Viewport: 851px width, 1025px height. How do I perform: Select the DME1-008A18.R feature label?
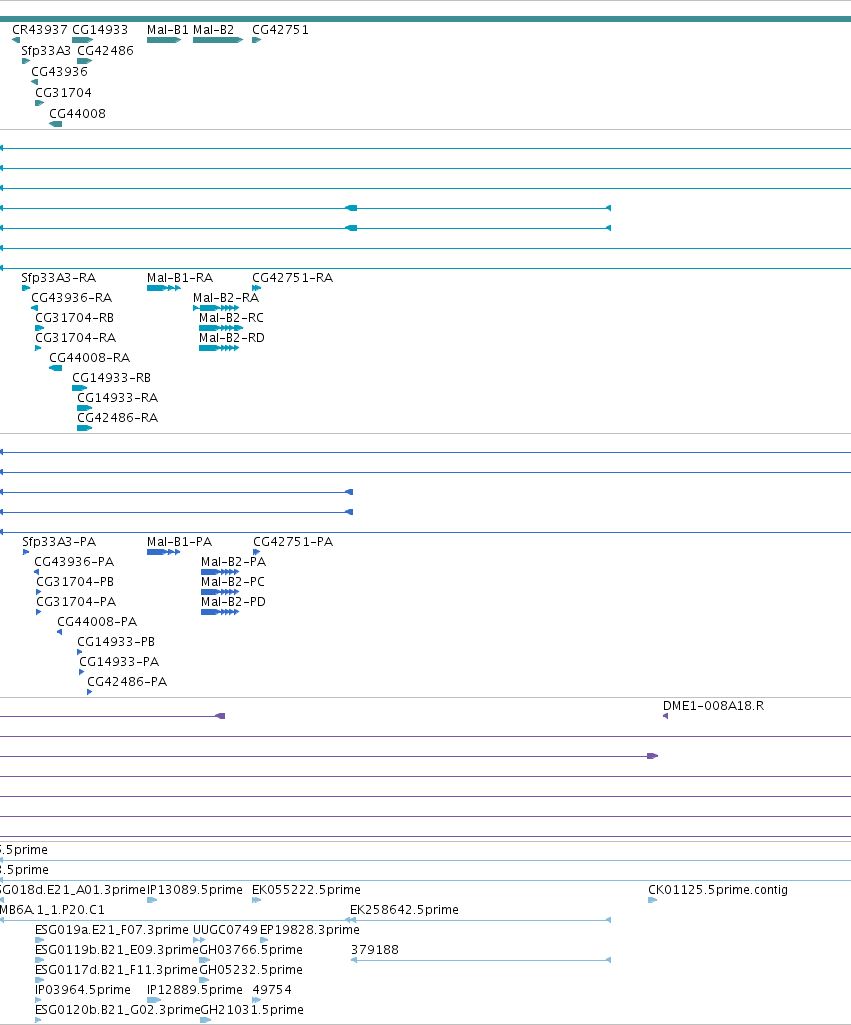(713, 706)
